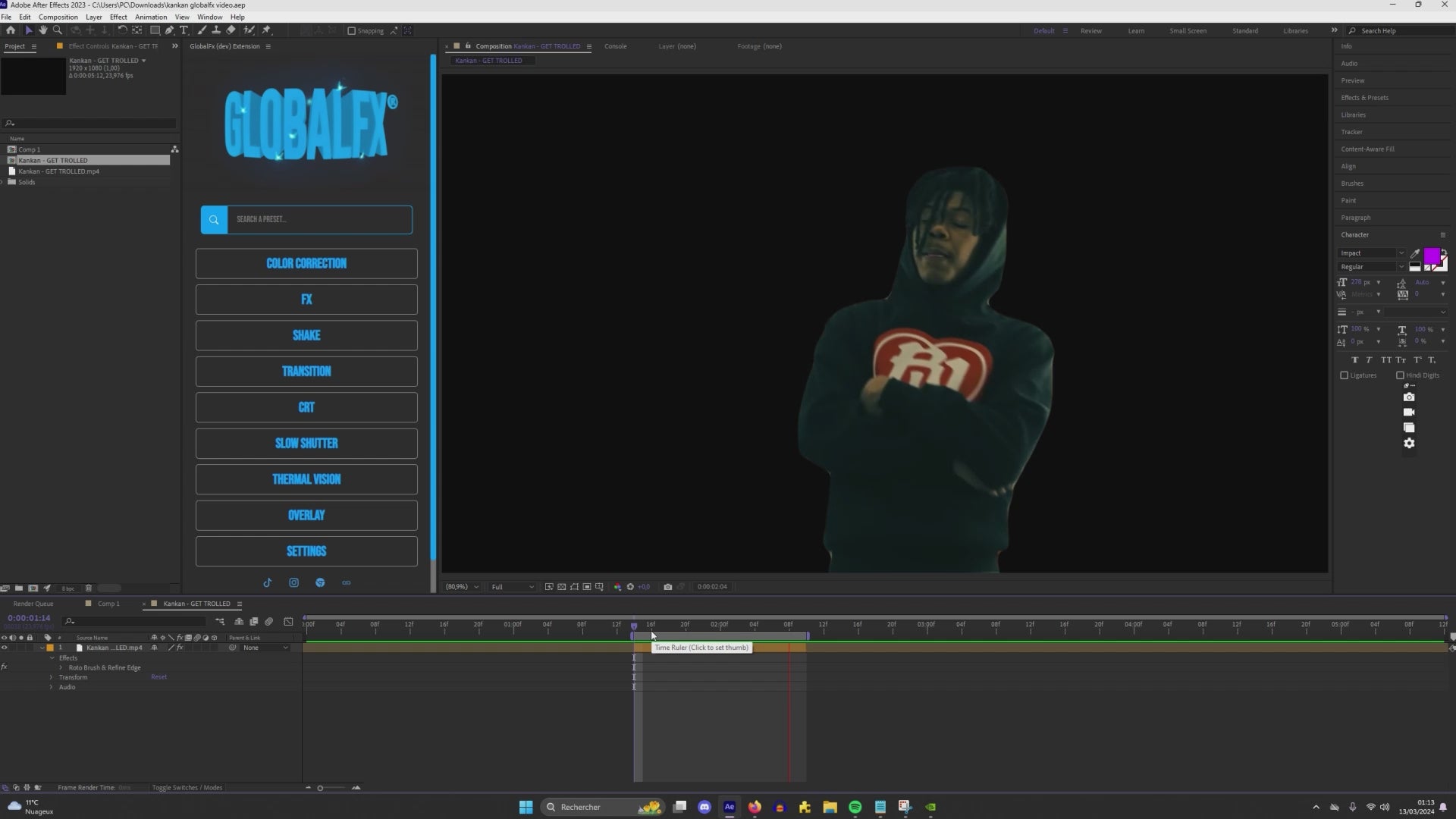Select the Horizontal Type tool
1456x819 pixels.
coord(184,30)
